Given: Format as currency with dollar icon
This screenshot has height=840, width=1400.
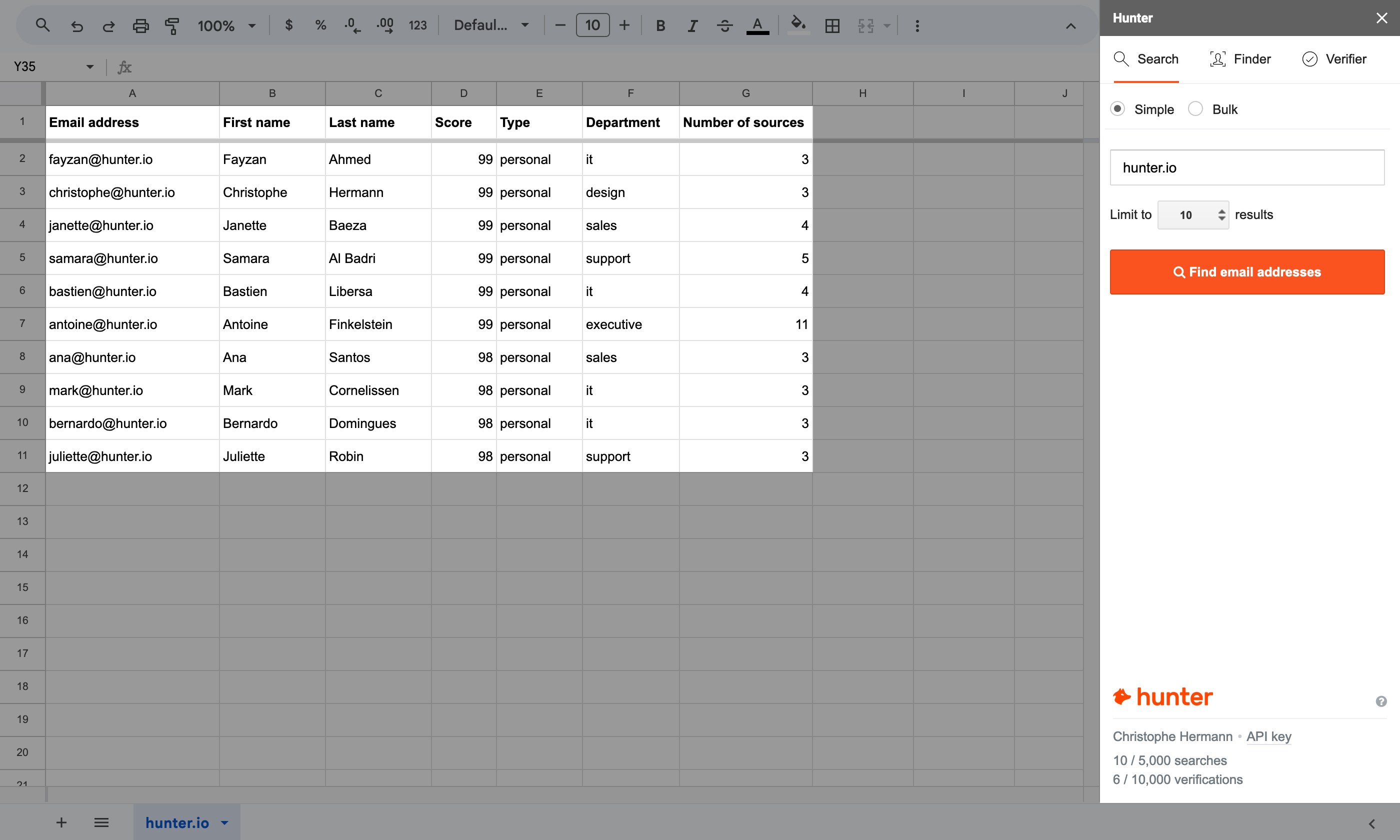Looking at the screenshot, I should tap(289, 25).
